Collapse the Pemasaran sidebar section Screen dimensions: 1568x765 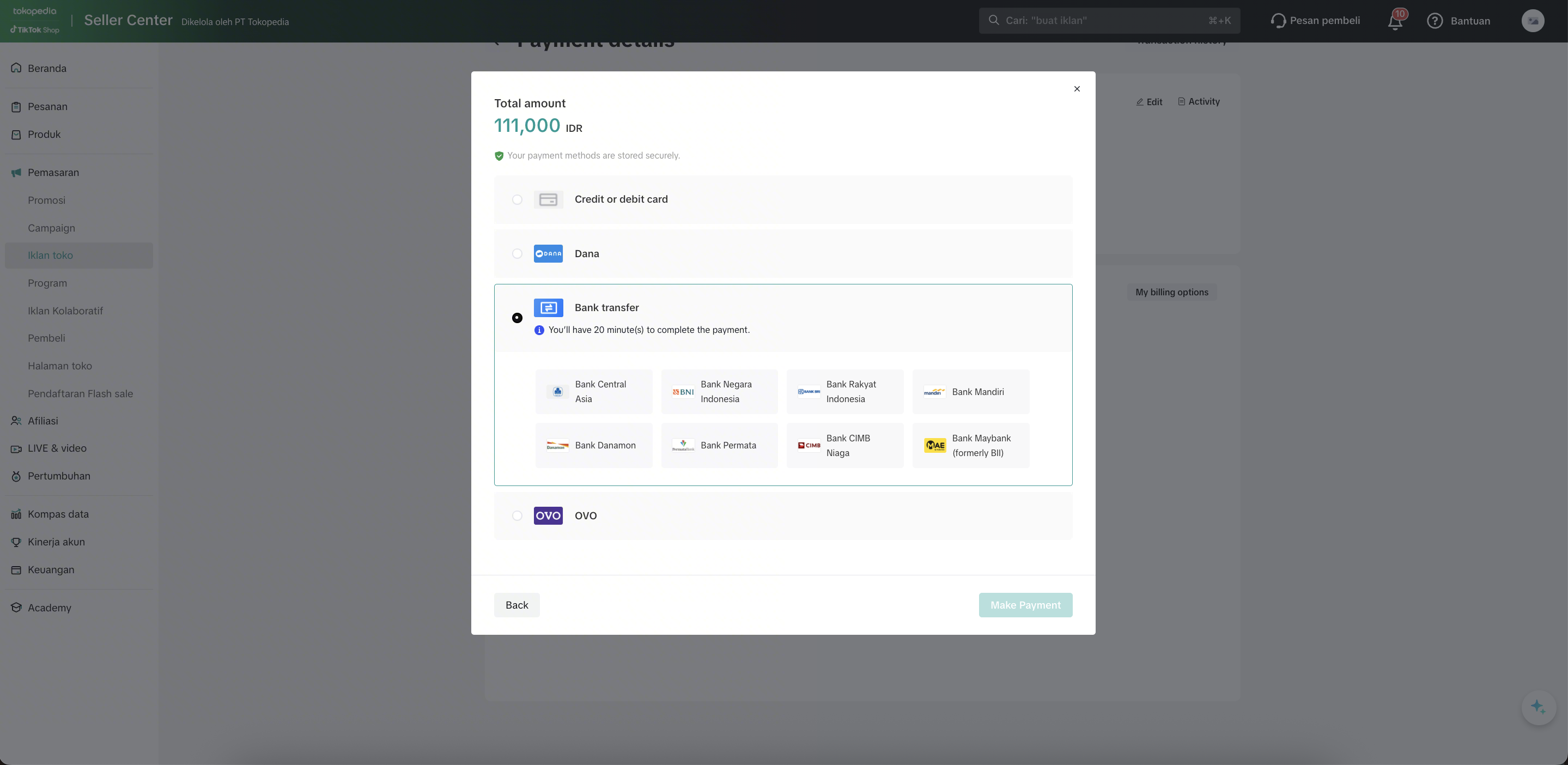[x=53, y=173]
